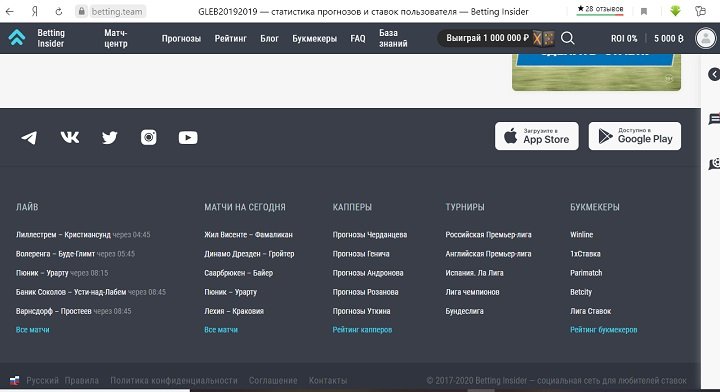Viewport: 720px width, 392px height.
Task: Open Английская Премьер-лига tournament
Action: (488, 254)
